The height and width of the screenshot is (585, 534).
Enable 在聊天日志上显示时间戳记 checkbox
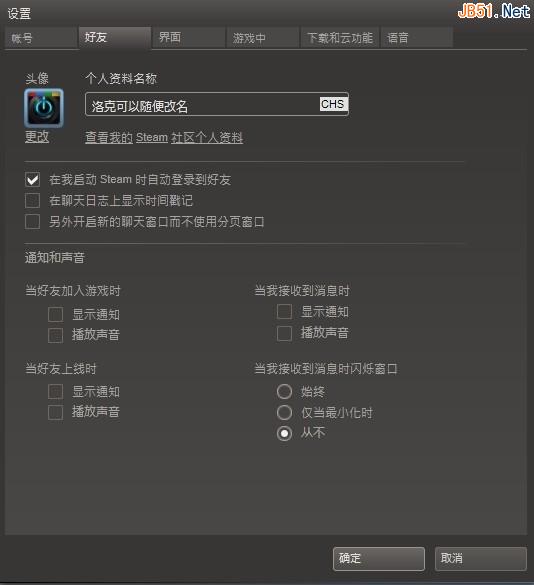[32, 200]
